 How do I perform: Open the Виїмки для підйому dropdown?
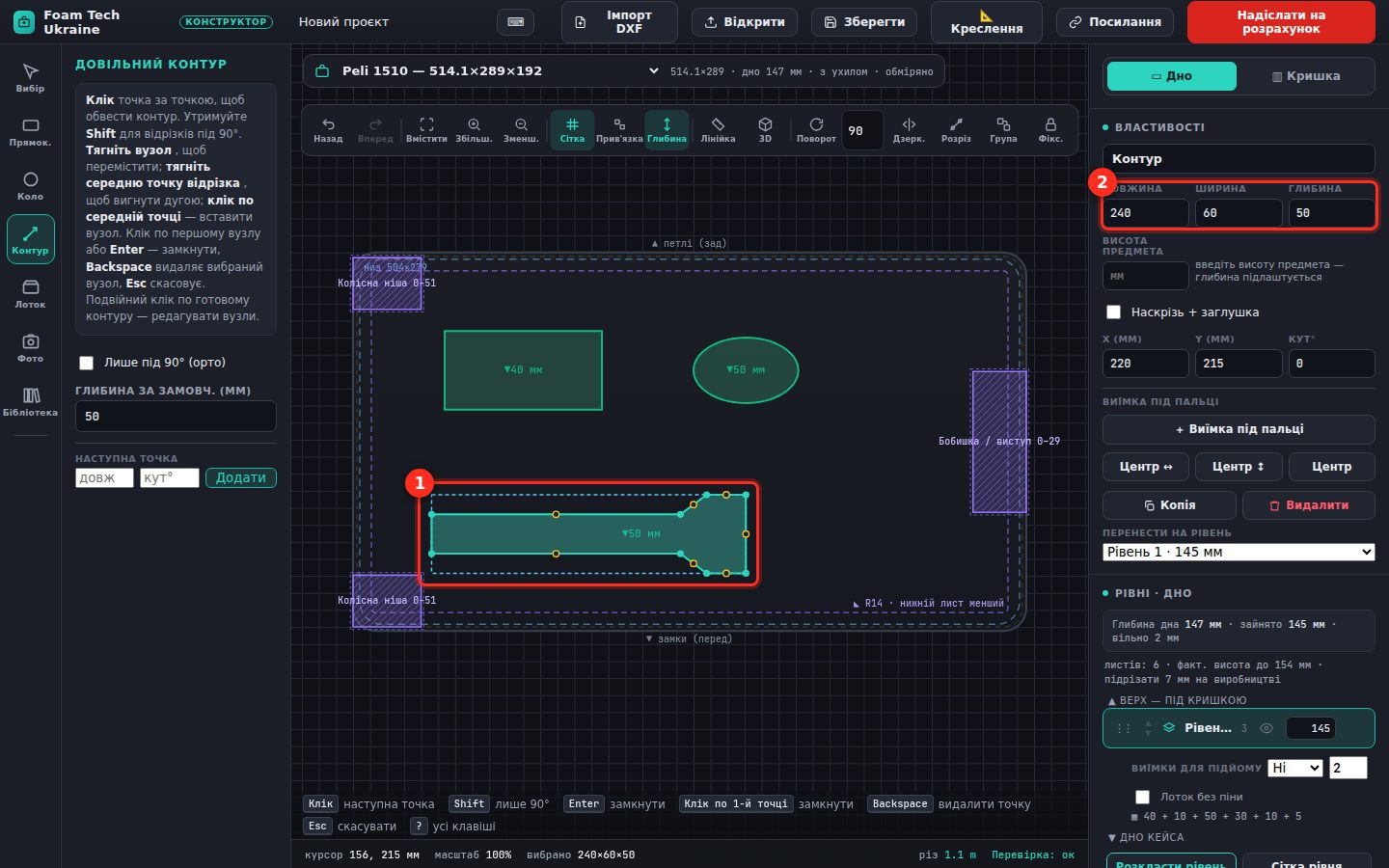[x=1294, y=768]
